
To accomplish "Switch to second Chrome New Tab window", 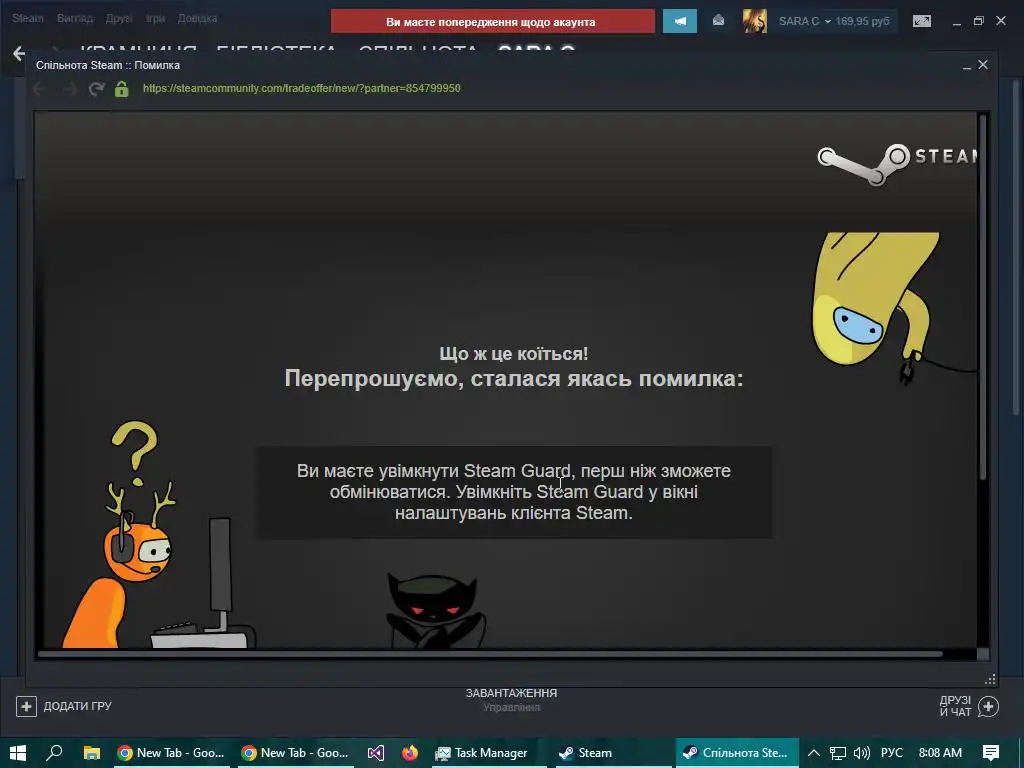I will [x=296, y=753].
